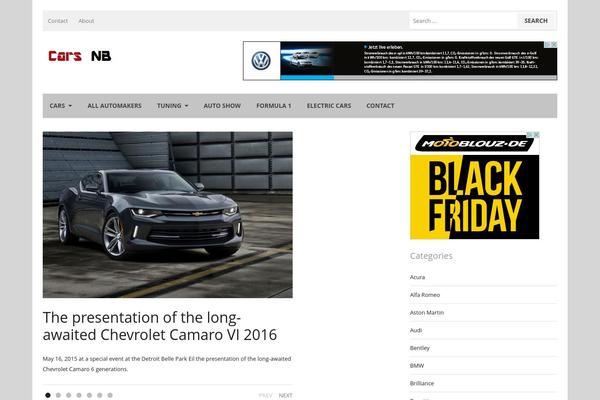
Task: Open the Volkswagen logo in banner ad
Action: pos(261,60)
